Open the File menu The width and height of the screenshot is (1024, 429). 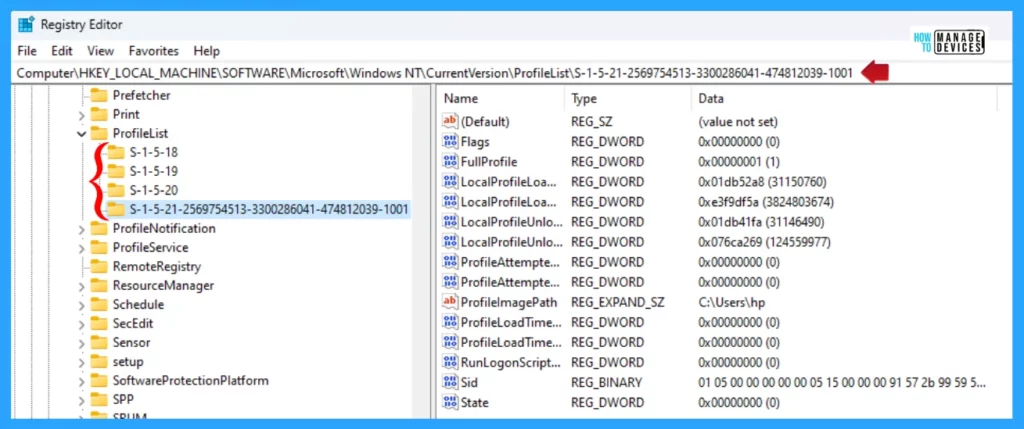[x=27, y=50]
